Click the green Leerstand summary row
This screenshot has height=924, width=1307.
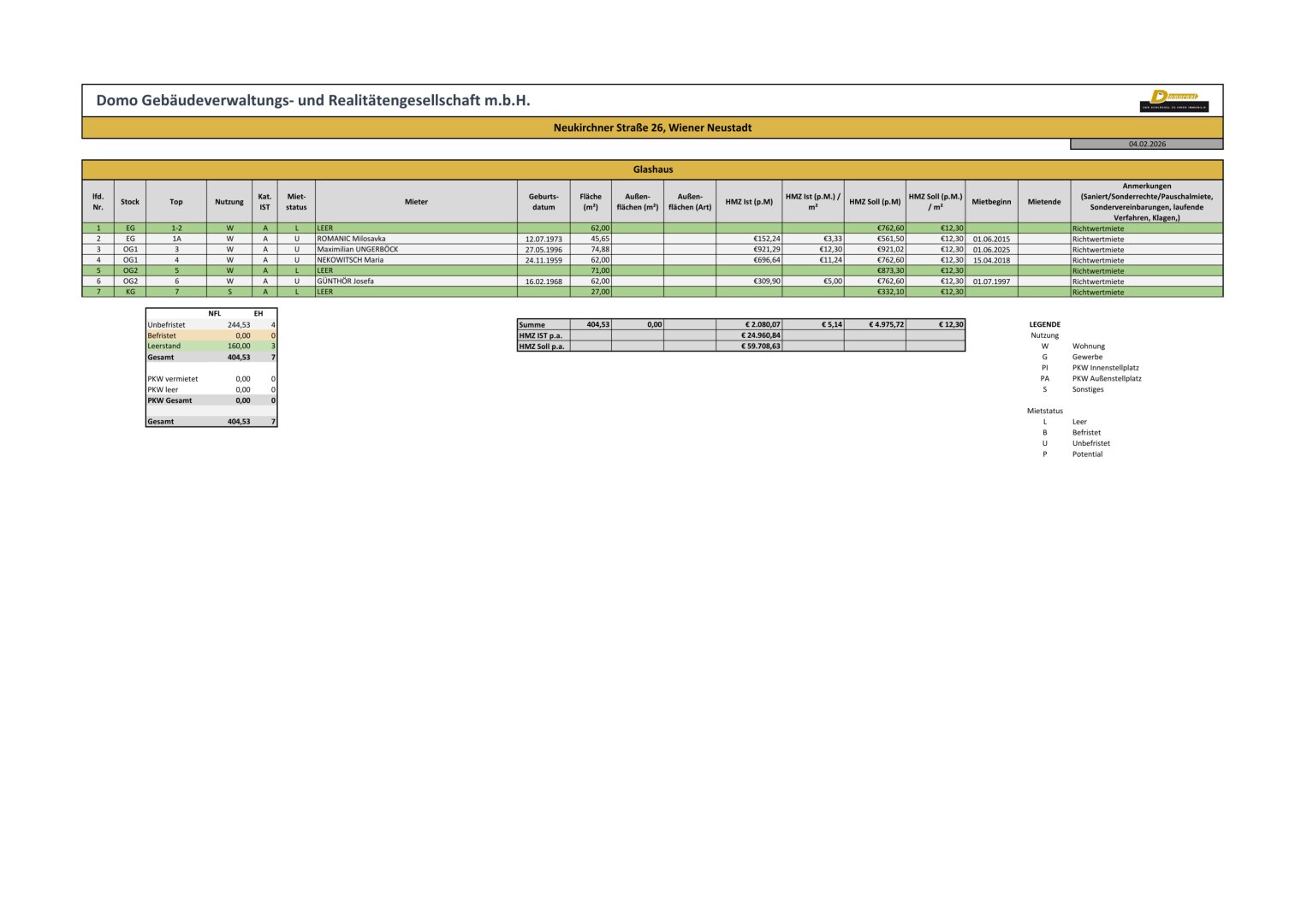211,346
